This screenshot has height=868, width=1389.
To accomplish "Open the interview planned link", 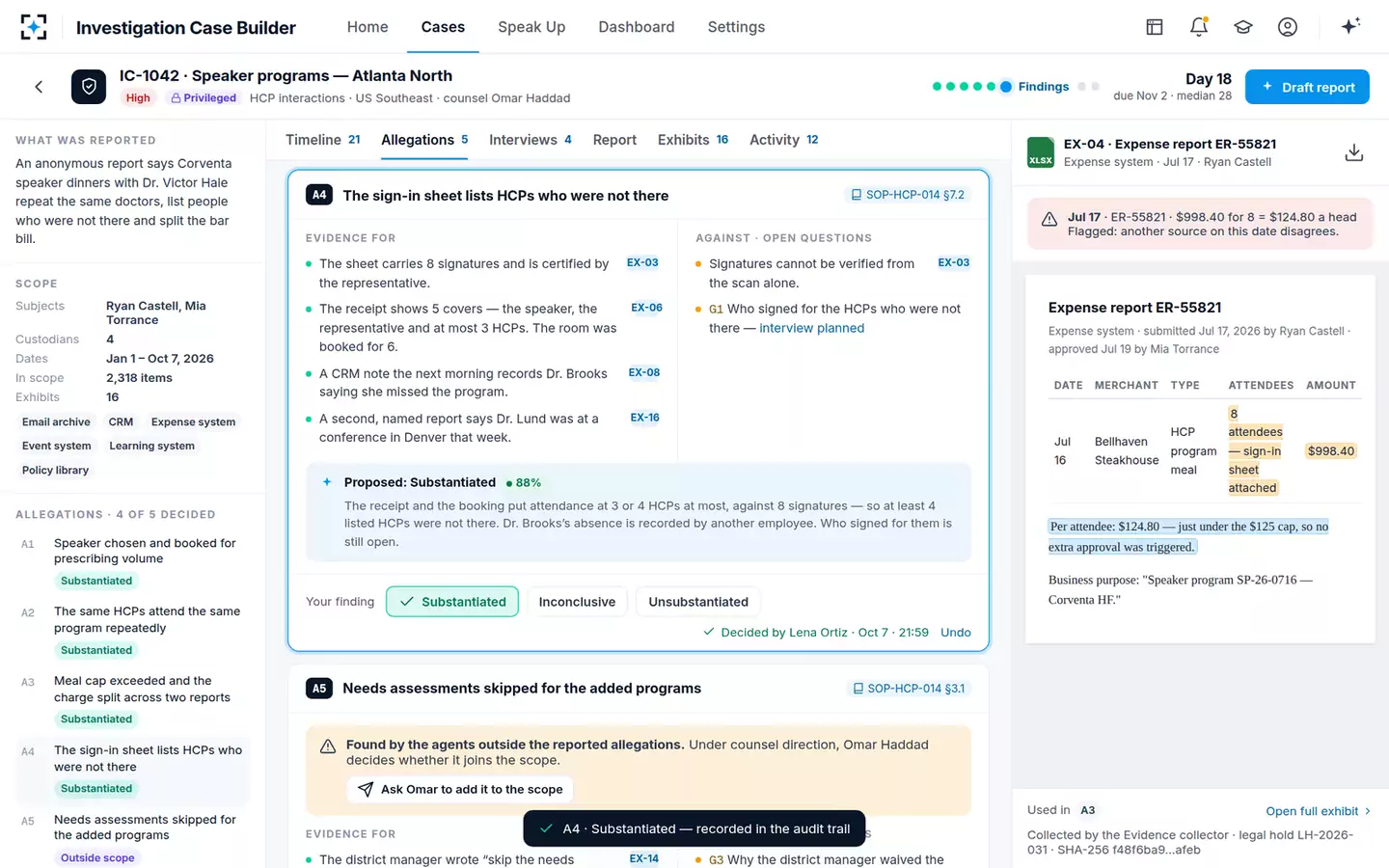I will tap(812, 328).
